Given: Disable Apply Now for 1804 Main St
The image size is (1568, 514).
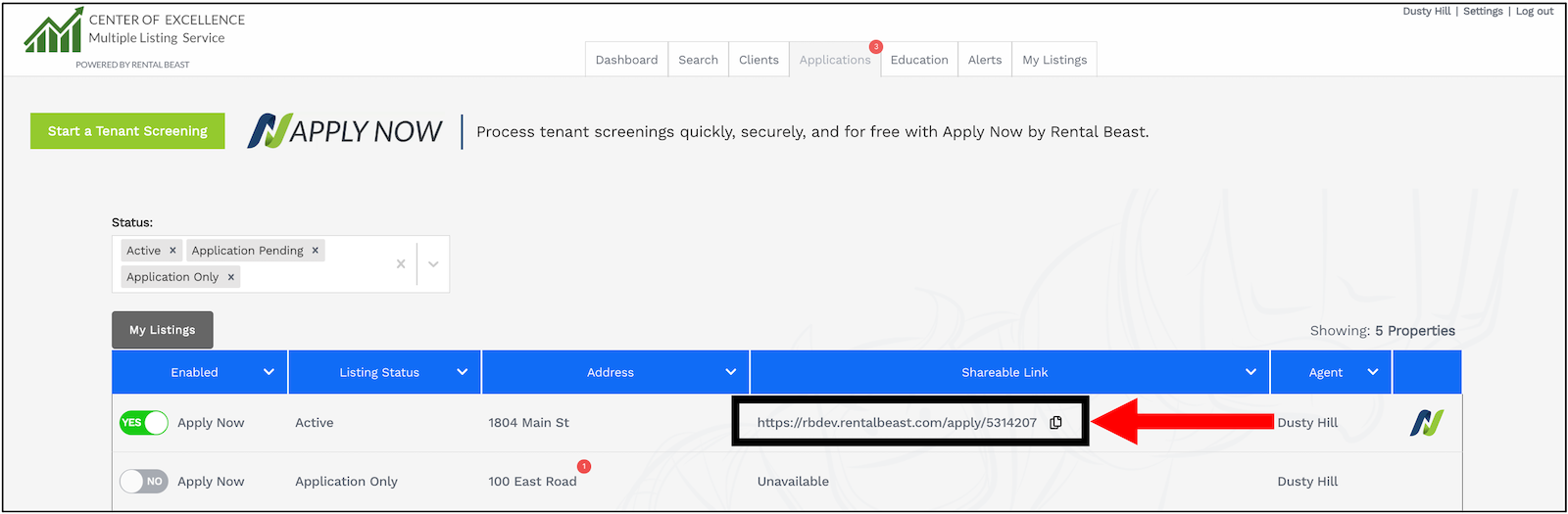Looking at the screenshot, I should [144, 423].
